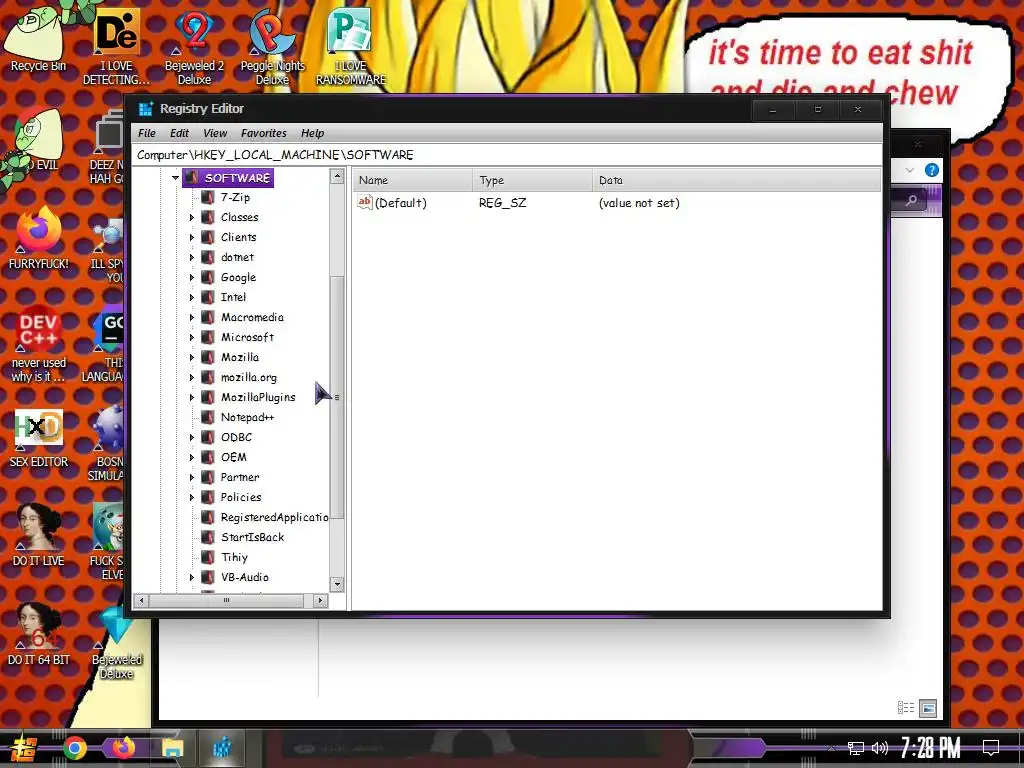The height and width of the screenshot is (768, 1024).
Task: Select the MozillaPlugins key
Action: pyautogui.click(x=258, y=397)
